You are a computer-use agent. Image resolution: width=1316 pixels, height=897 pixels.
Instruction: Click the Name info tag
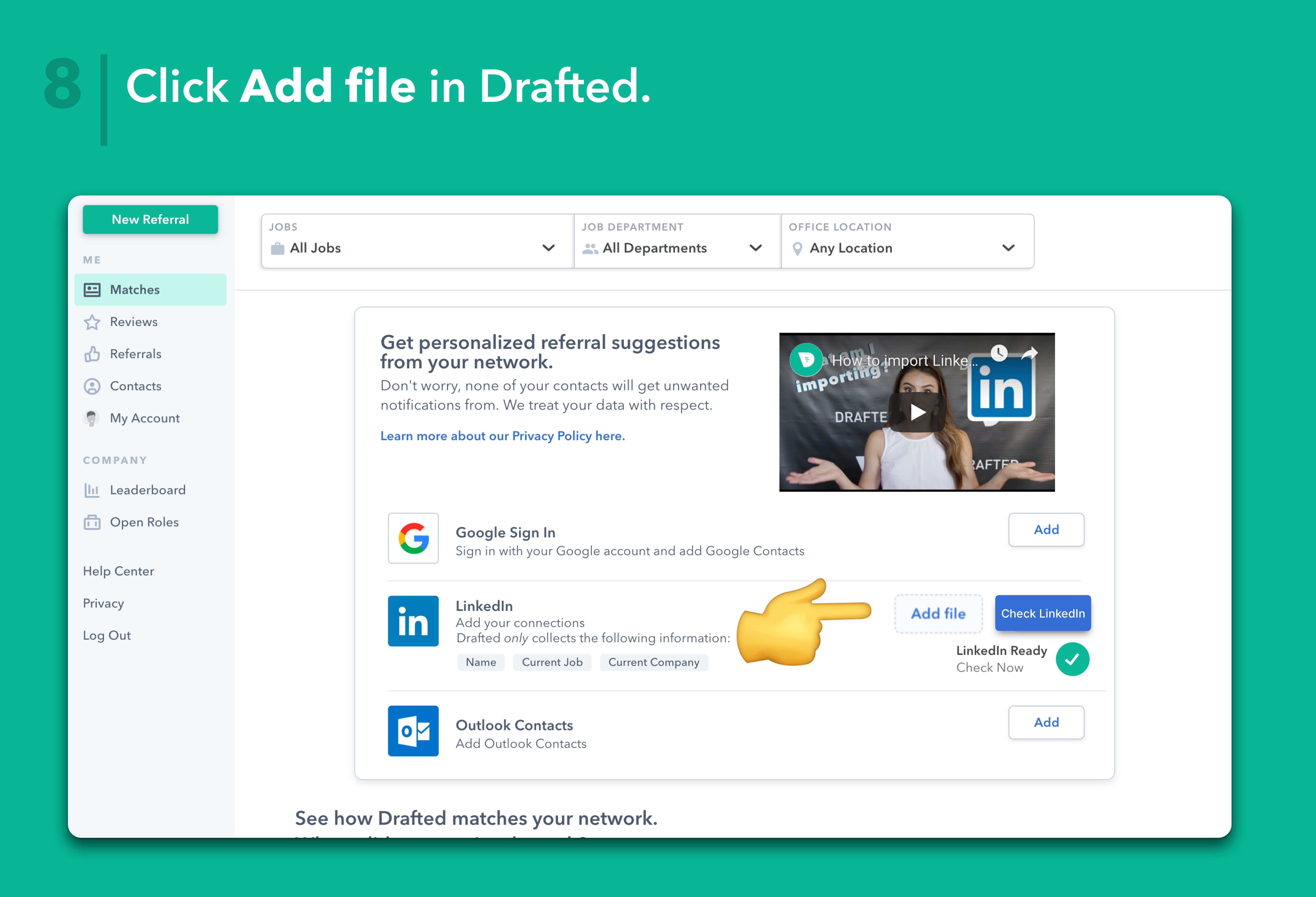[481, 662]
